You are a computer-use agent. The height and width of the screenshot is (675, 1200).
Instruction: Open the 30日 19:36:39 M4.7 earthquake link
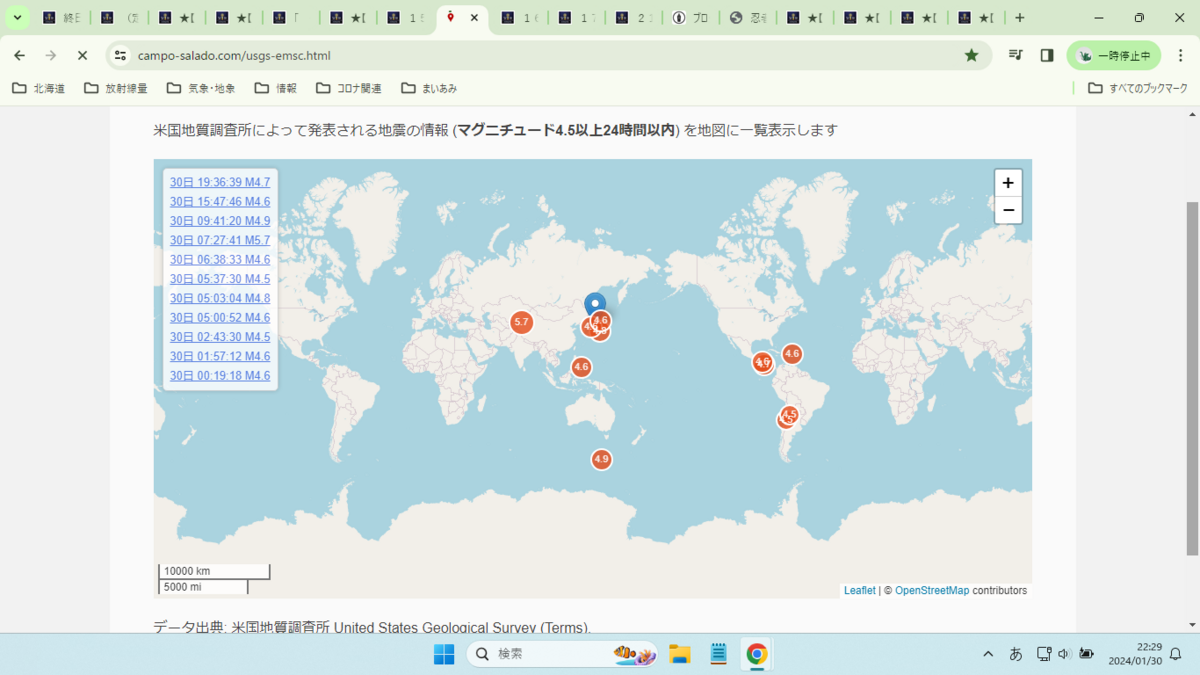(x=220, y=182)
